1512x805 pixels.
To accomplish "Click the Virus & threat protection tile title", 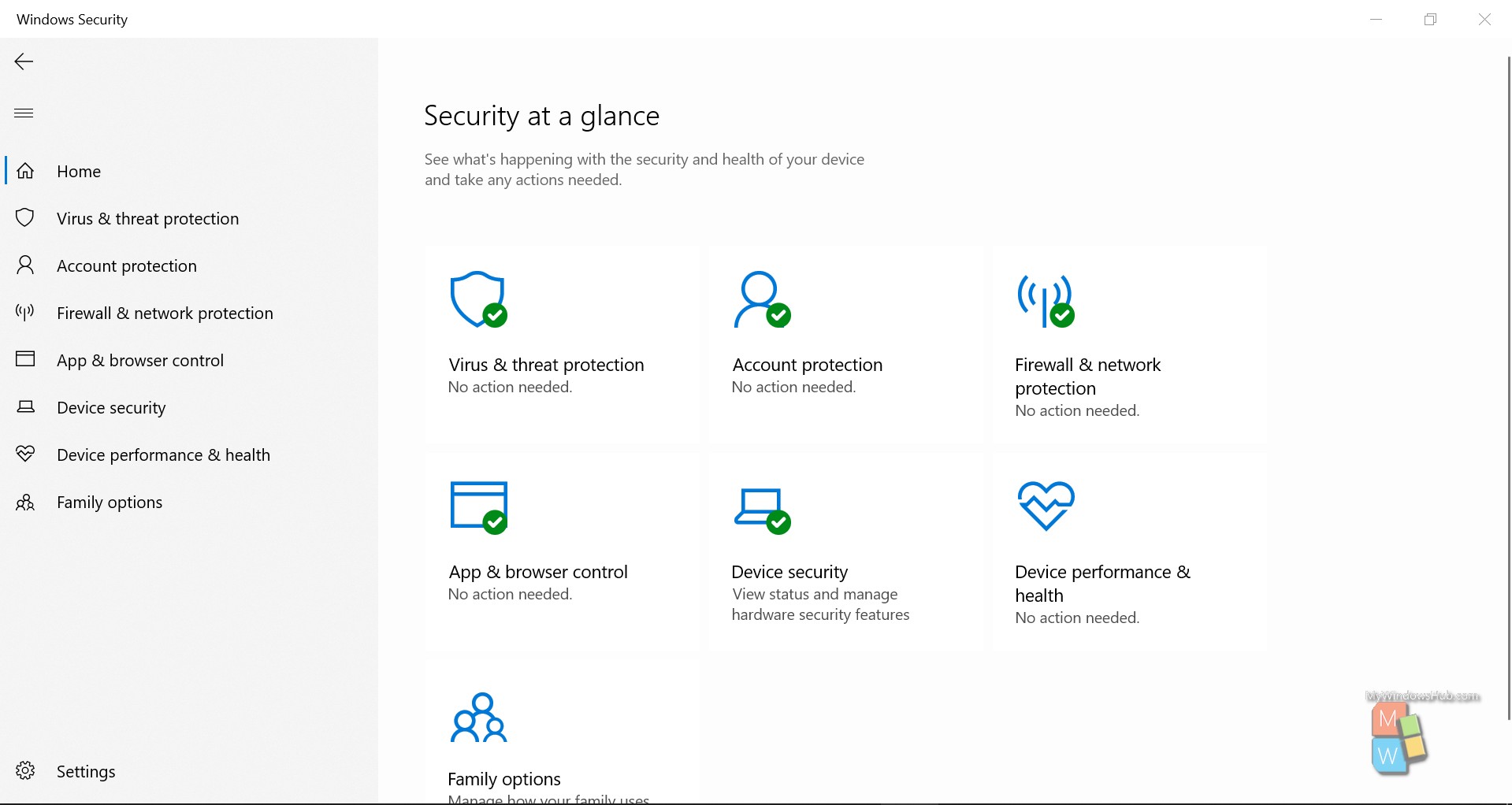I will [546, 365].
